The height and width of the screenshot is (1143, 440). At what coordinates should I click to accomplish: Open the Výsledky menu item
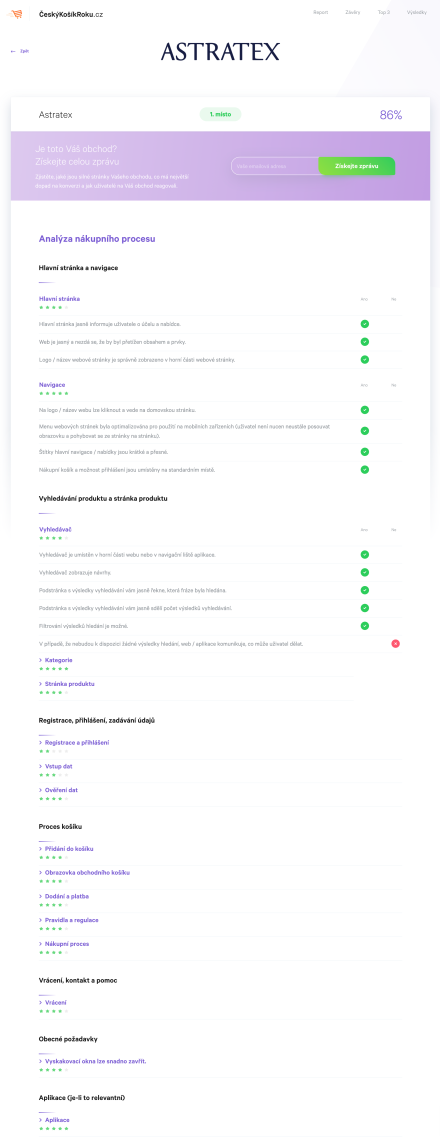click(x=417, y=12)
